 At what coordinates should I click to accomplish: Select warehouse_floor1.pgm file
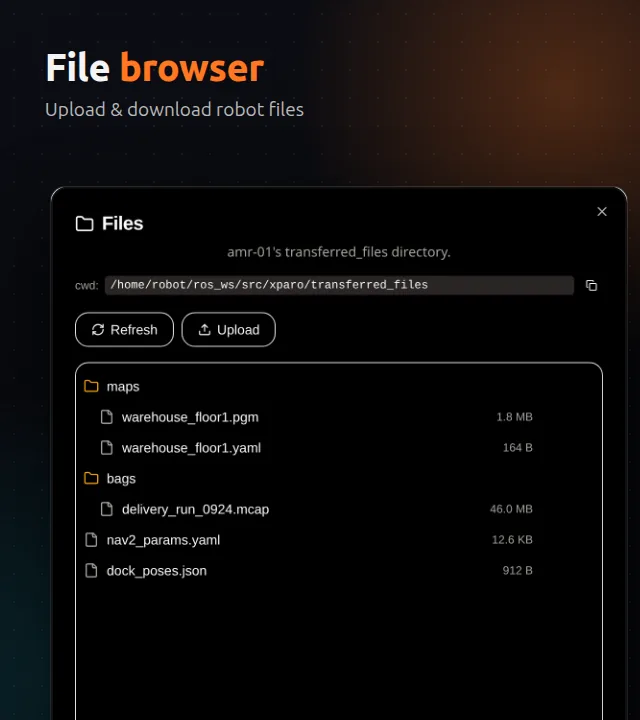339,417
